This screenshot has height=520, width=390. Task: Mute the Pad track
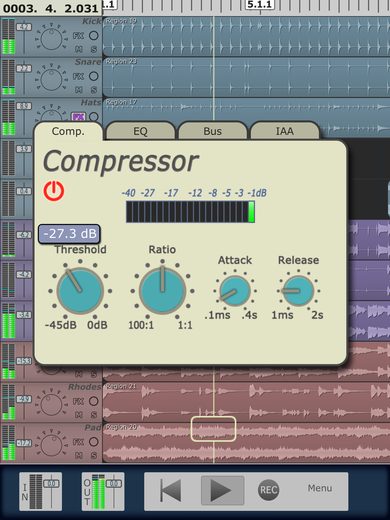click(78, 455)
